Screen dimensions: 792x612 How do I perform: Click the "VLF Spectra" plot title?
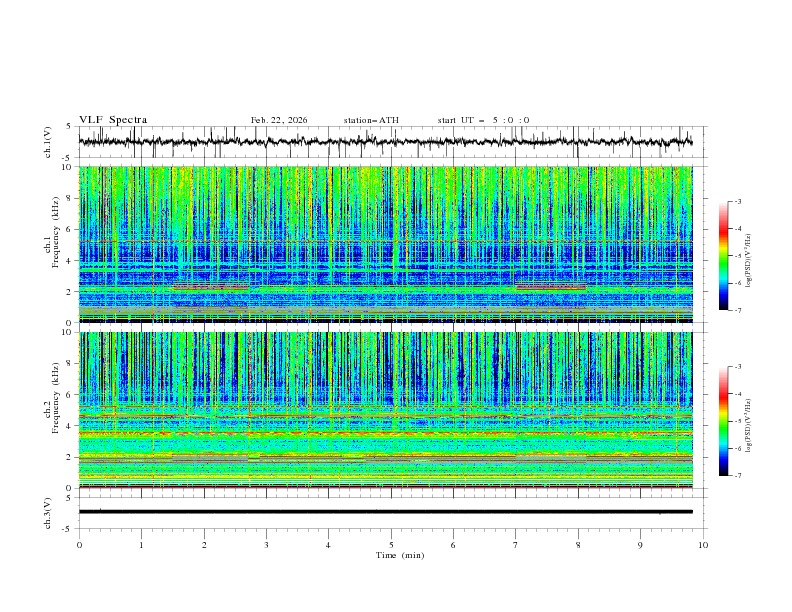coord(113,120)
